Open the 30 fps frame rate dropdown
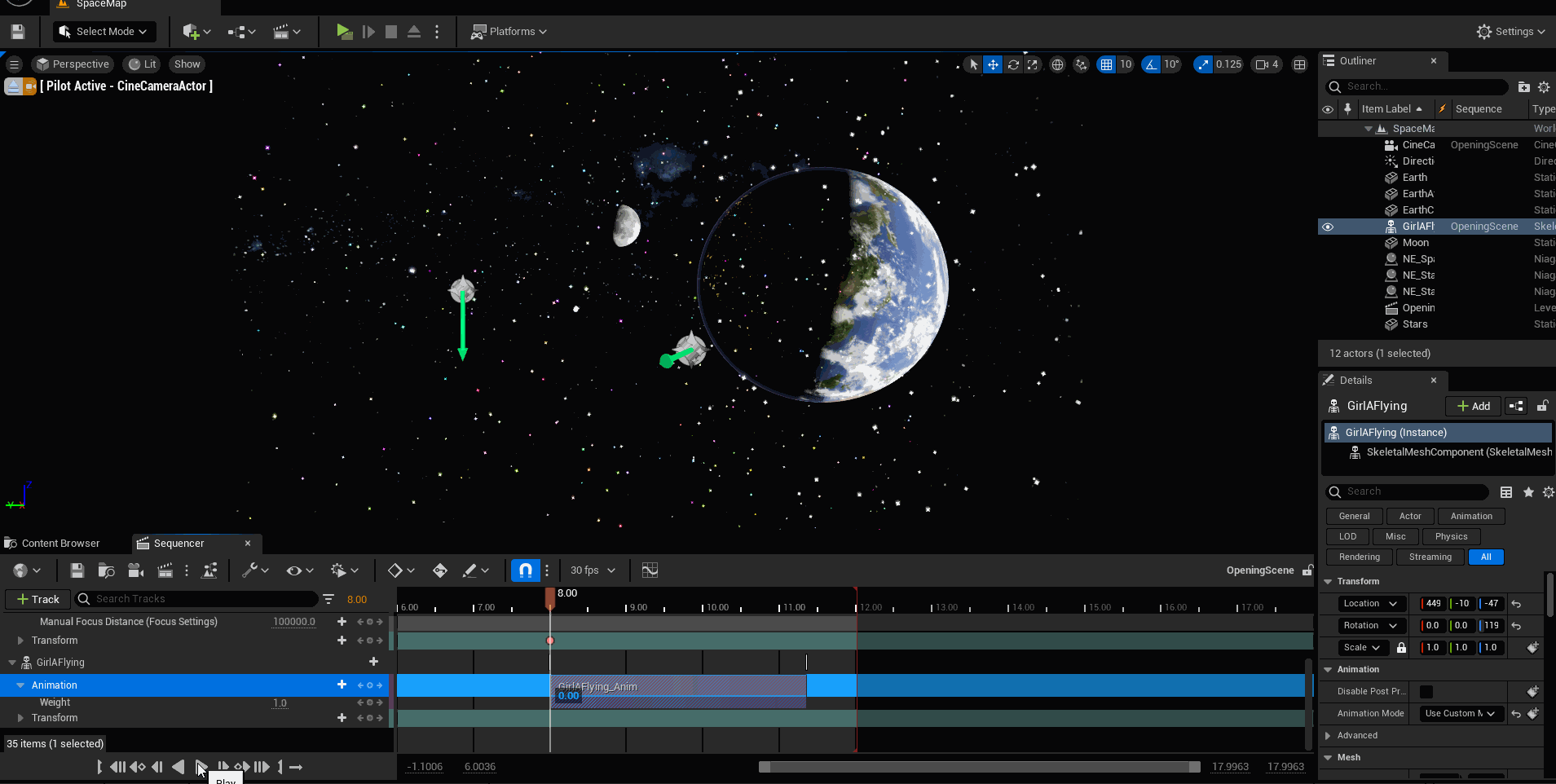The height and width of the screenshot is (784, 1556). (x=593, y=570)
